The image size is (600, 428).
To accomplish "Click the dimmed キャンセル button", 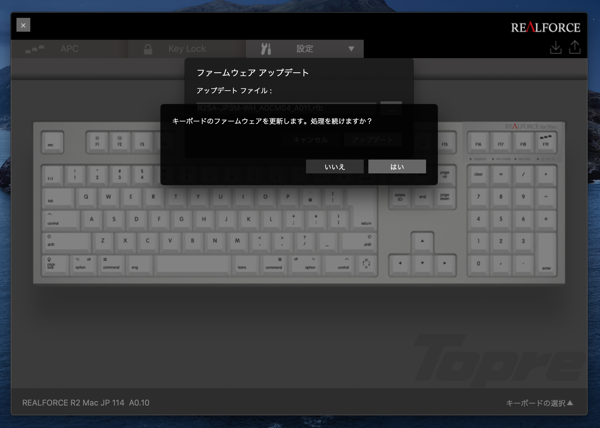I will point(310,140).
